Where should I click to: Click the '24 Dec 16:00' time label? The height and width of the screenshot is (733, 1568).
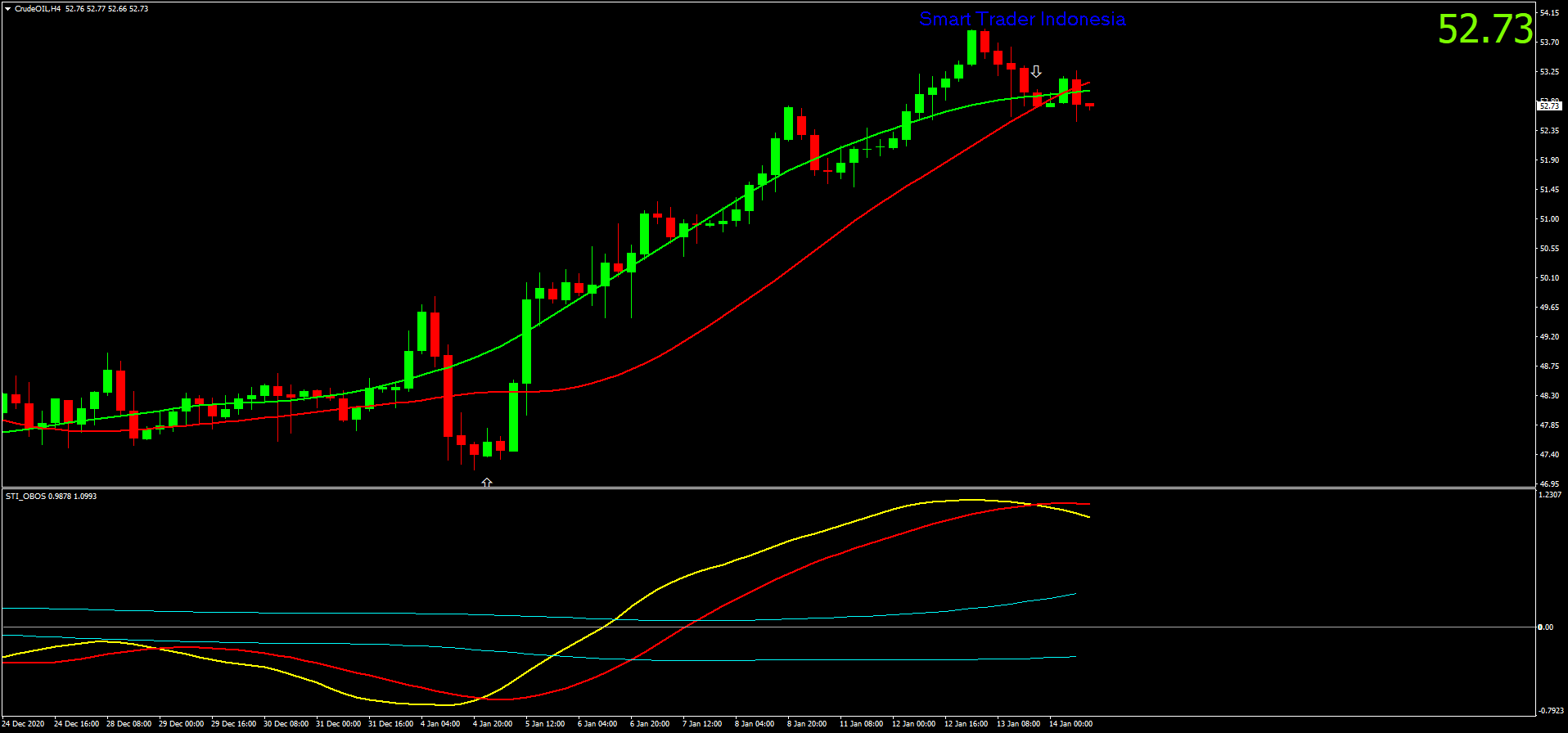[x=76, y=724]
